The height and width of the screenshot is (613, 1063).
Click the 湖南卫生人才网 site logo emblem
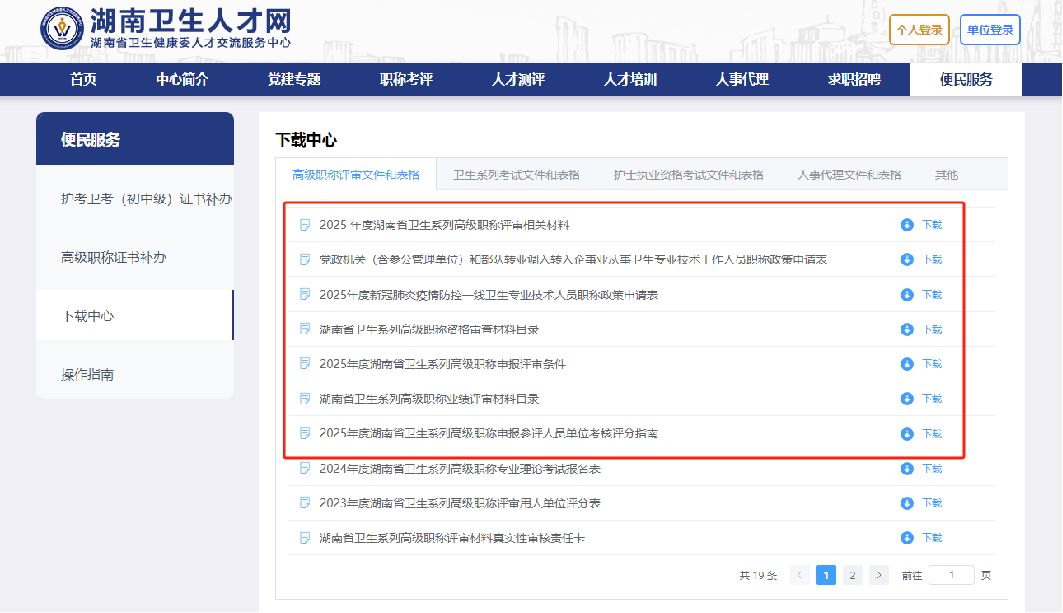click(61, 29)
